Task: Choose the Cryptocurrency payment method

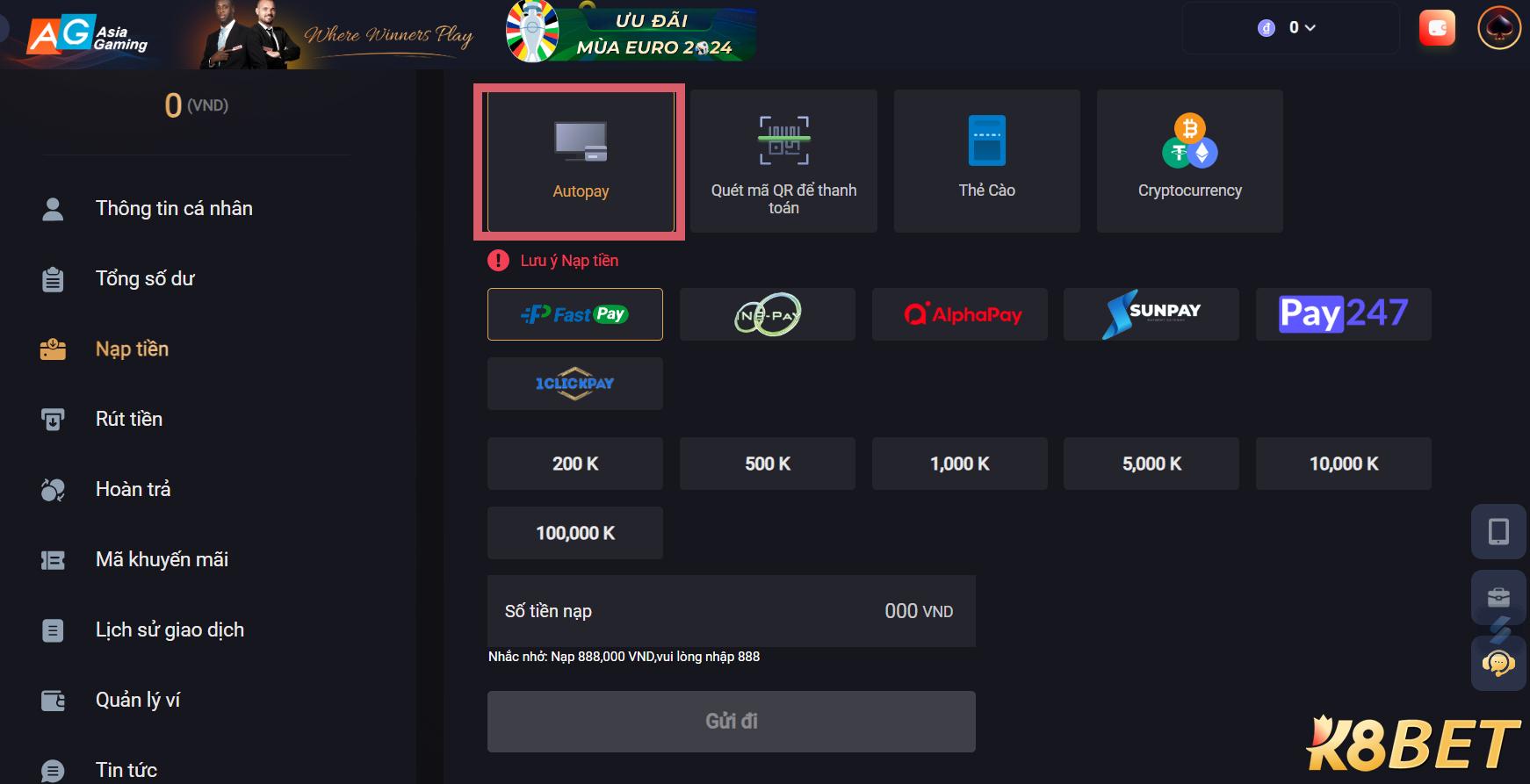Action: pos(1190,162)
